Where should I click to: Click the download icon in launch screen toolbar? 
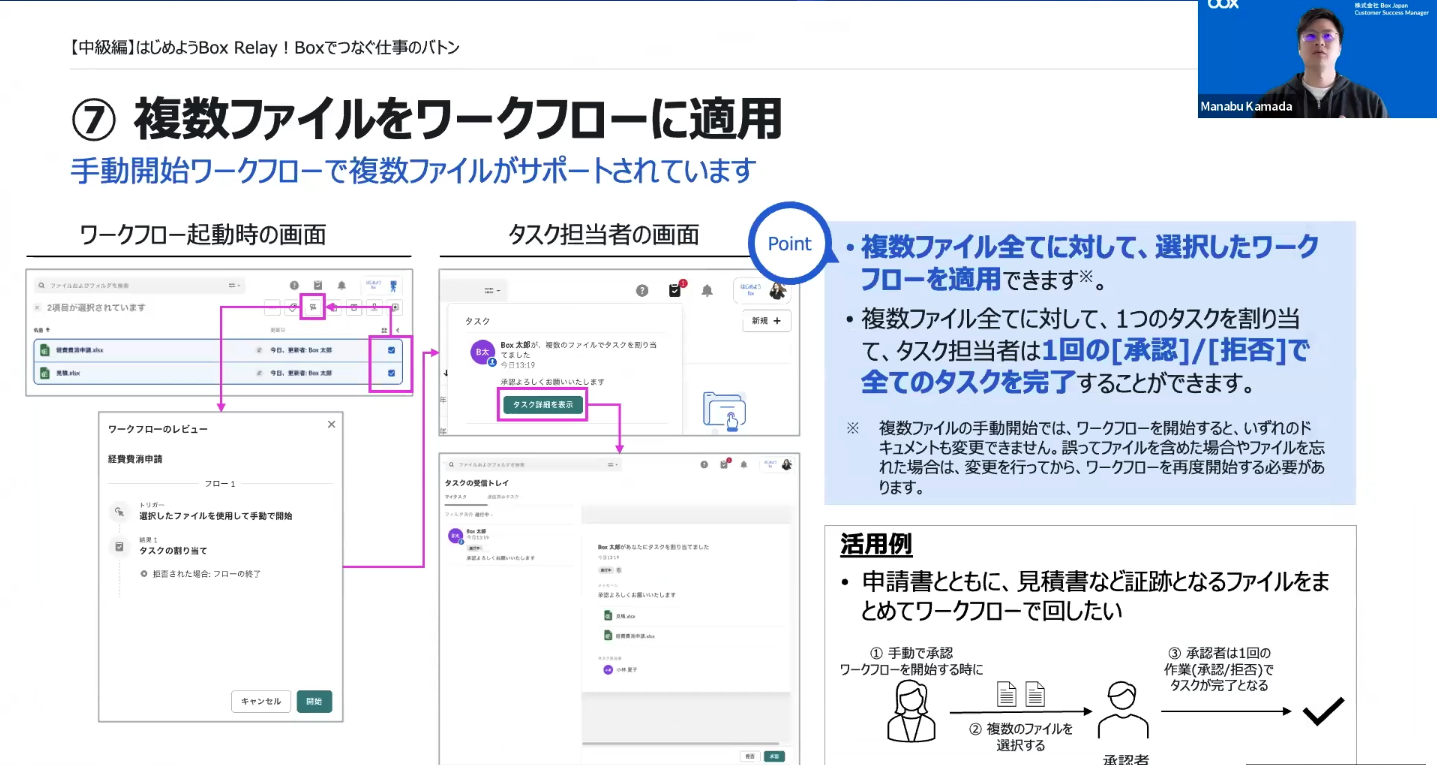pos(374,307)
